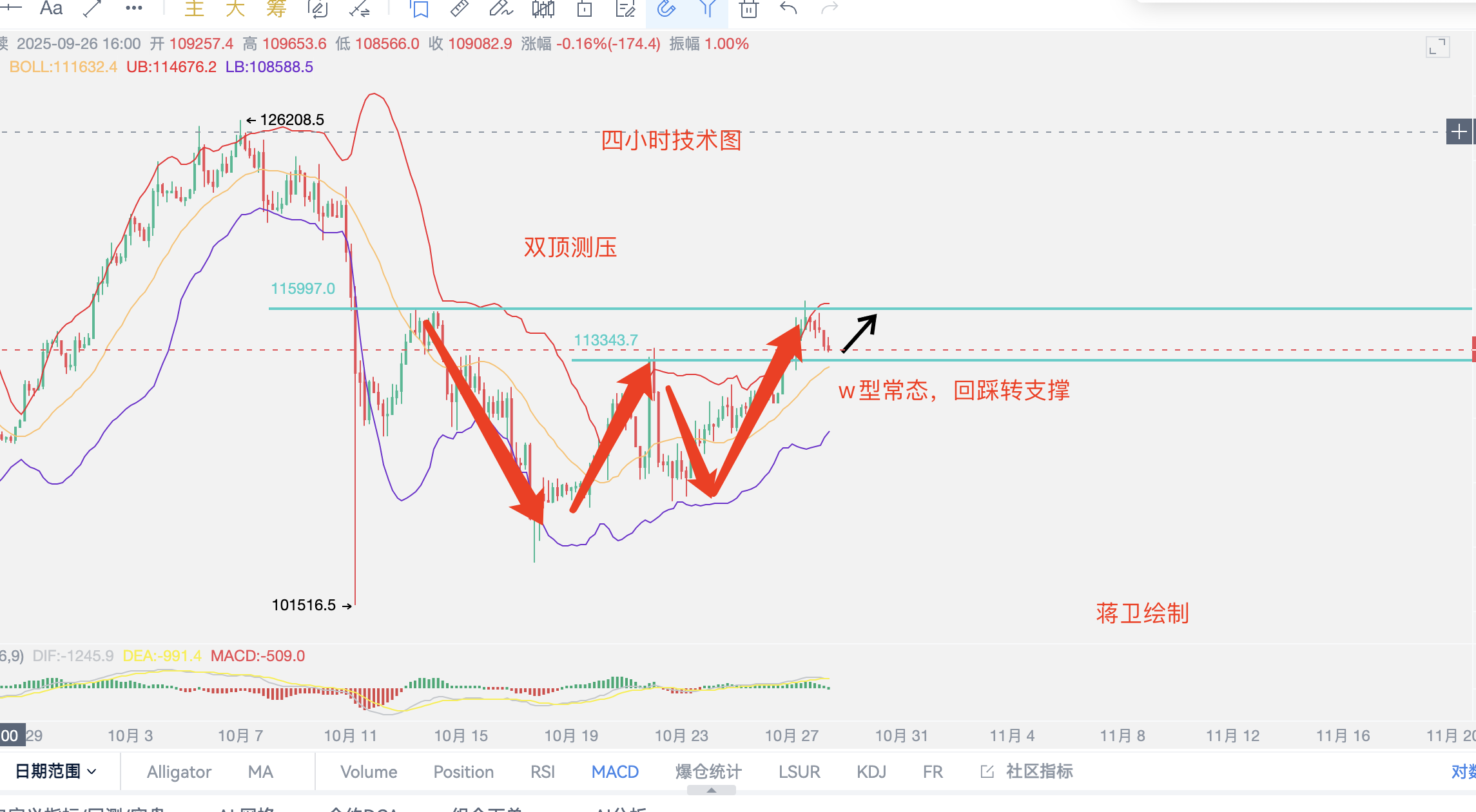Image resolution: width=1476 pixels, height=812 pixels.
Task: Click the trash delete drawings icon
Action: 748,8
